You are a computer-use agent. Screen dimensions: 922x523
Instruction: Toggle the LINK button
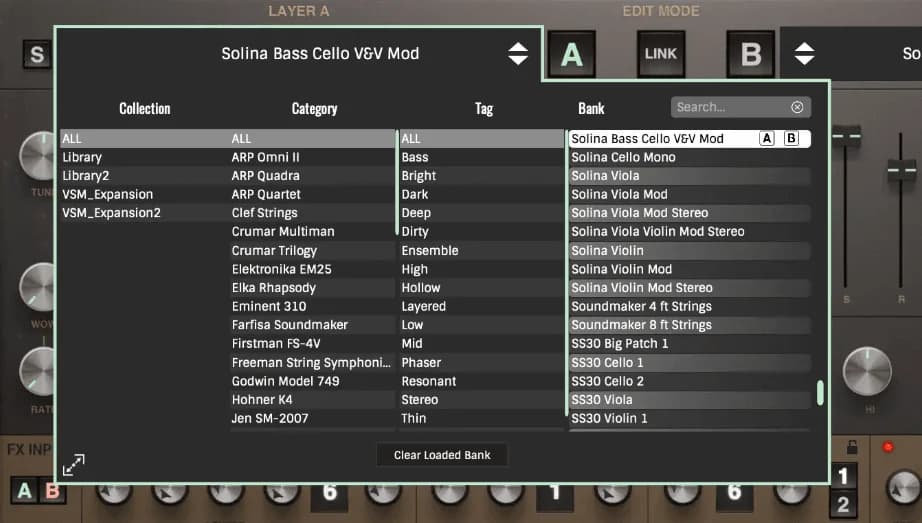click(x=660, y=54)
